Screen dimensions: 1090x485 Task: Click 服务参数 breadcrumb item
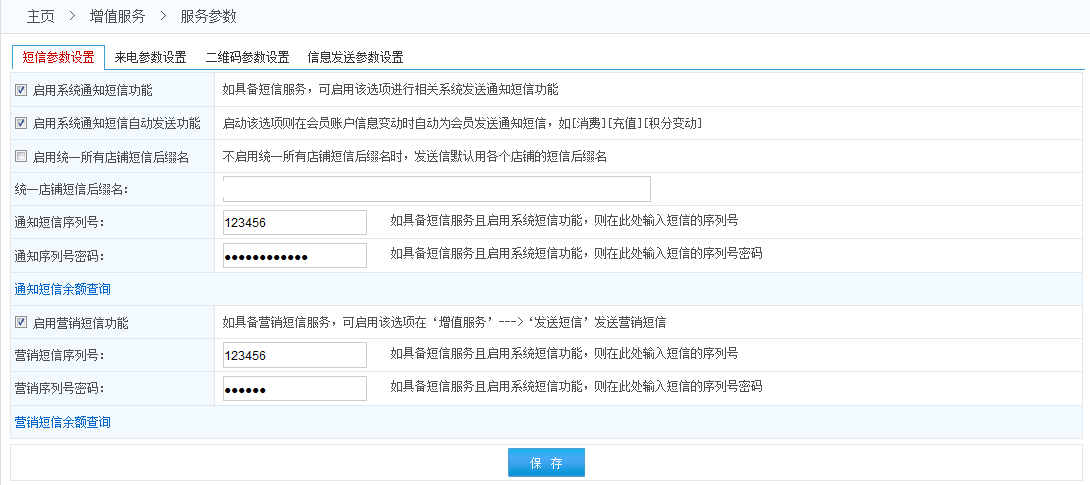(x=208, y=16)
